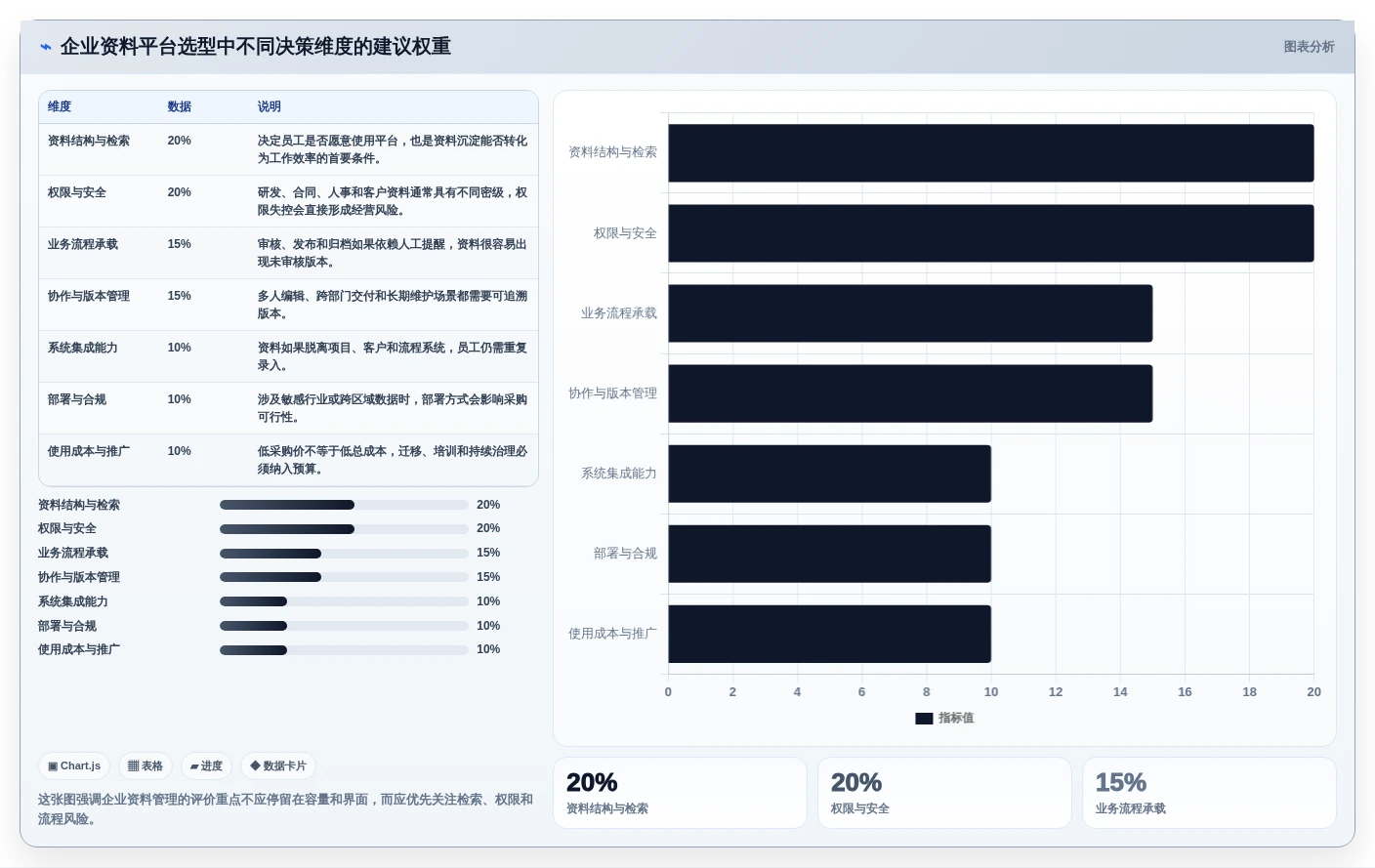The width and height of the screenshot is (1375, 868).
Task: Click the 数据卡片 tag chip
Action: tap(278, 766)
